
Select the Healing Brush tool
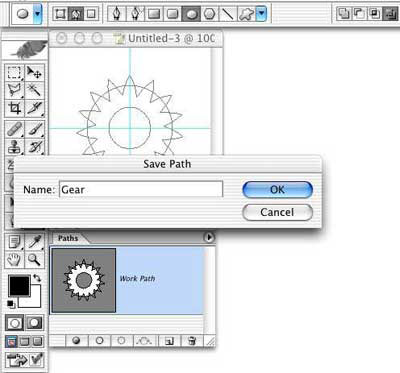(x=14, y=129)
